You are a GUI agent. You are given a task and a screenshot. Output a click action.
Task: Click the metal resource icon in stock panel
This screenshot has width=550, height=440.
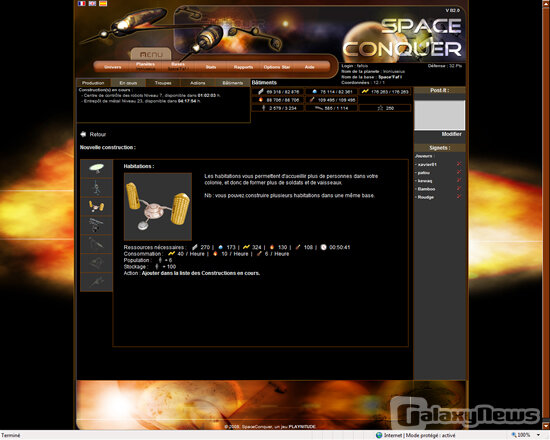[261, 92]
